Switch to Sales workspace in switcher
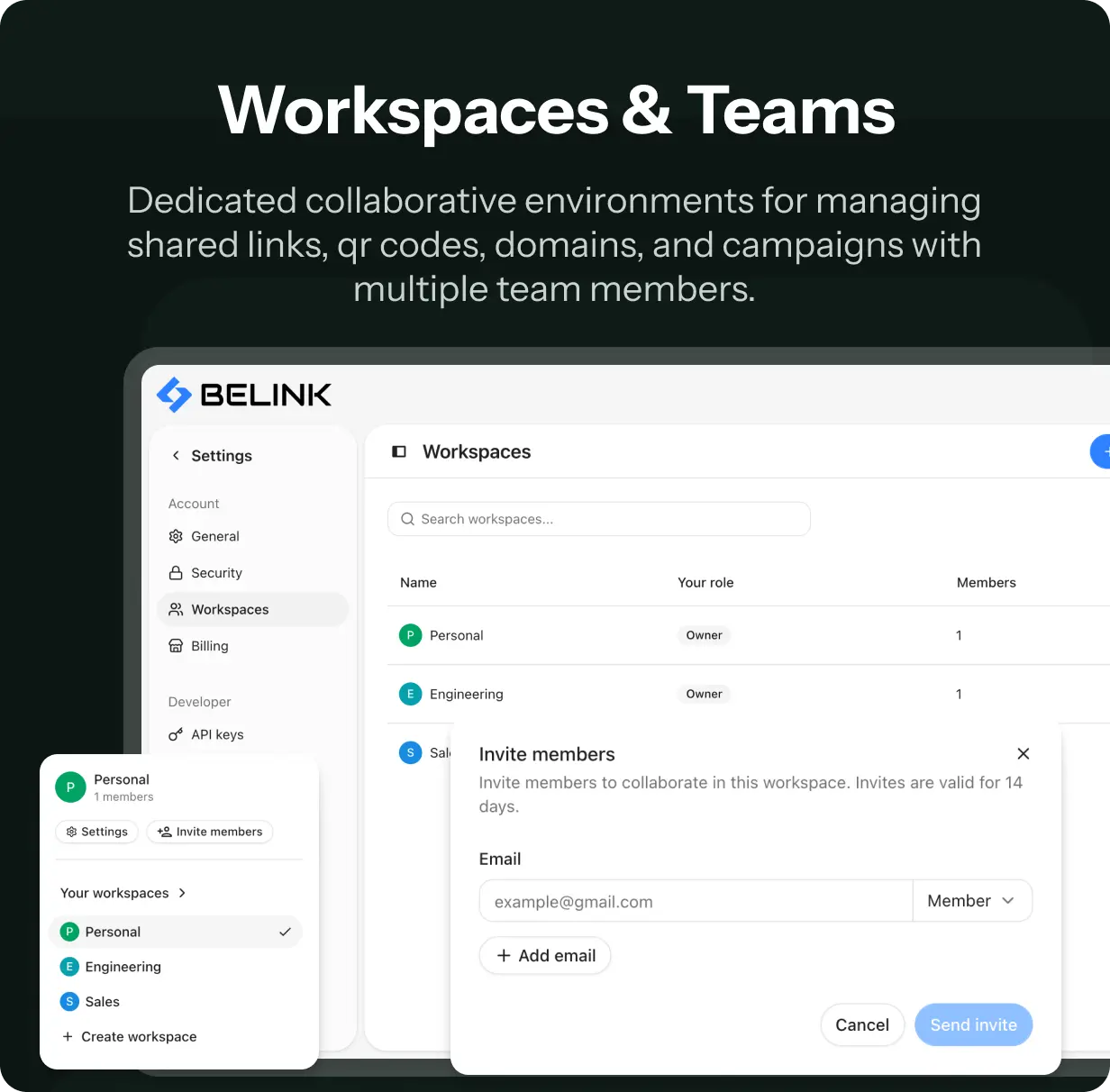Viewport: 1110px width, 1092px height. (176, 1002)
